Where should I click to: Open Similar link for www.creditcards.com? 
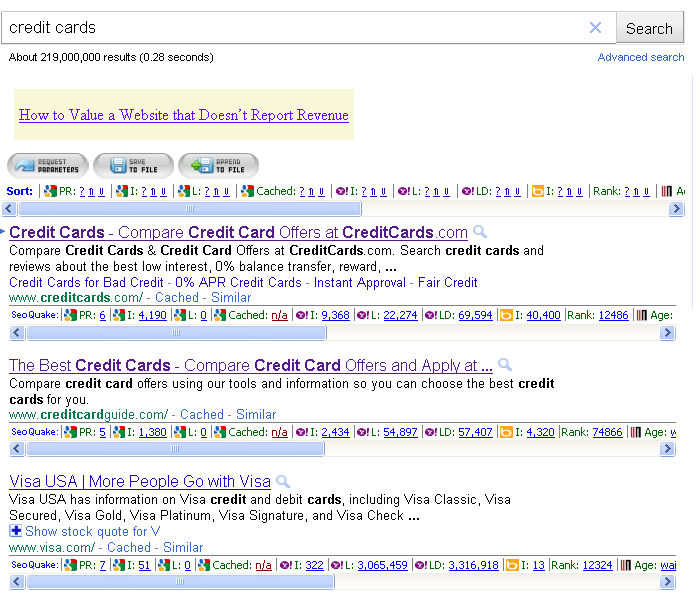[x=231, y=297]
